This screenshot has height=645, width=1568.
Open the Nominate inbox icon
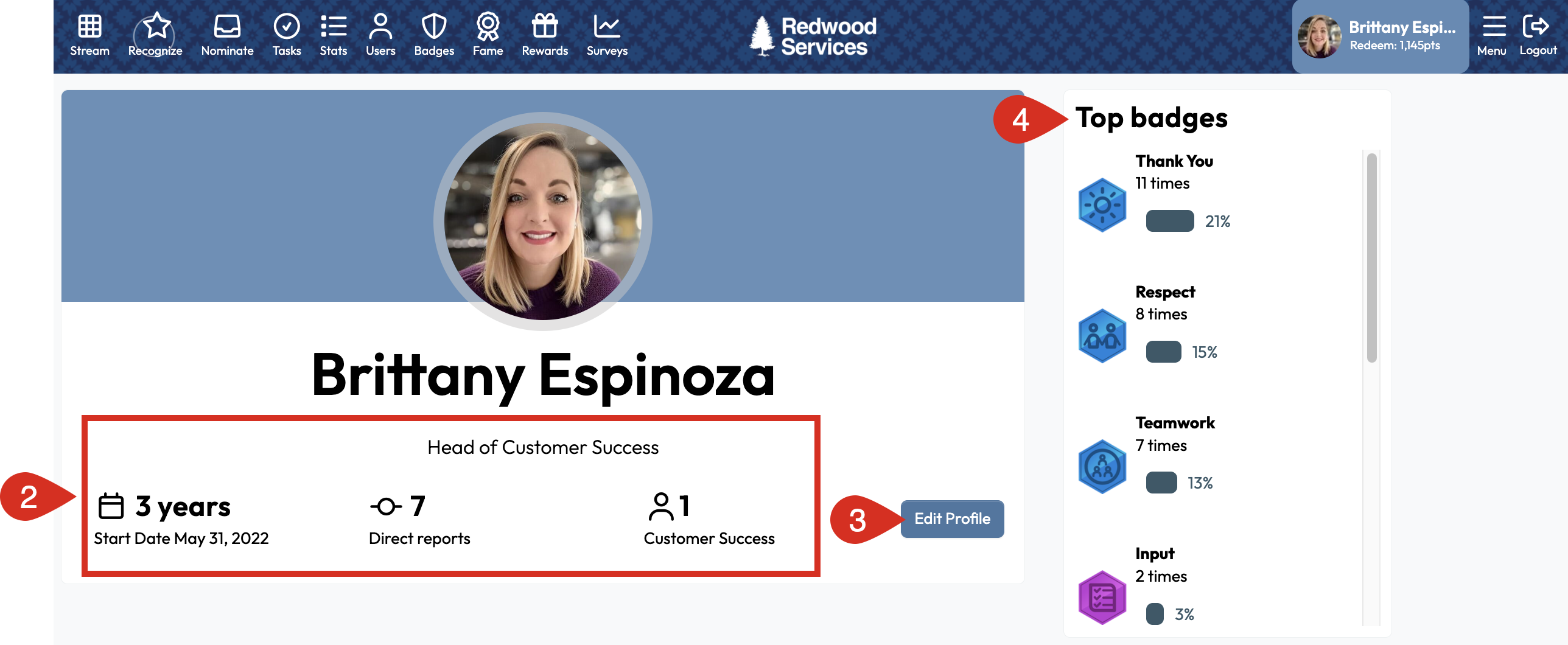click(227, 27)
